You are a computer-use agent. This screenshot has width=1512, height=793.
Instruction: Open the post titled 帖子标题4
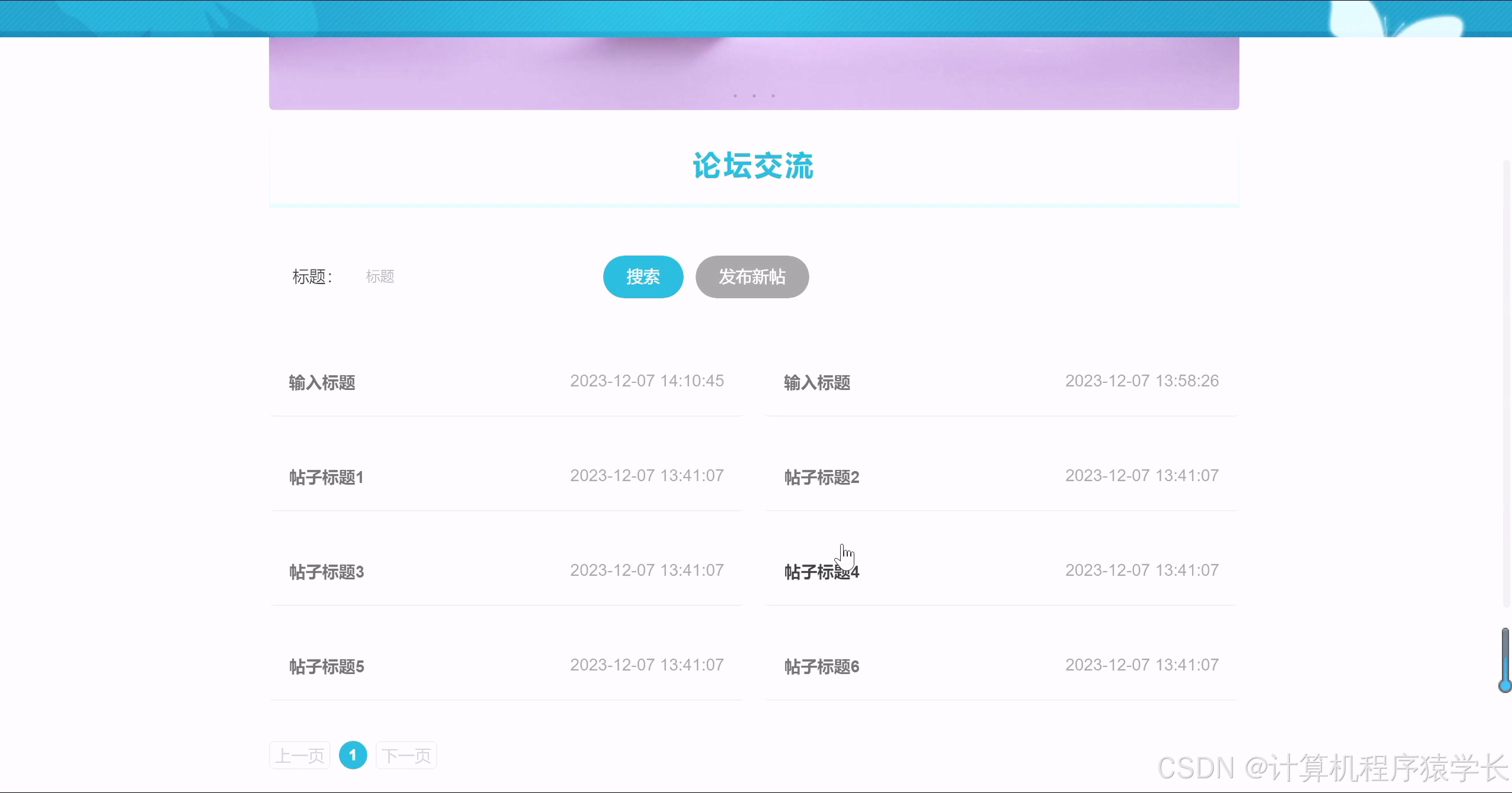coord(821,571)
